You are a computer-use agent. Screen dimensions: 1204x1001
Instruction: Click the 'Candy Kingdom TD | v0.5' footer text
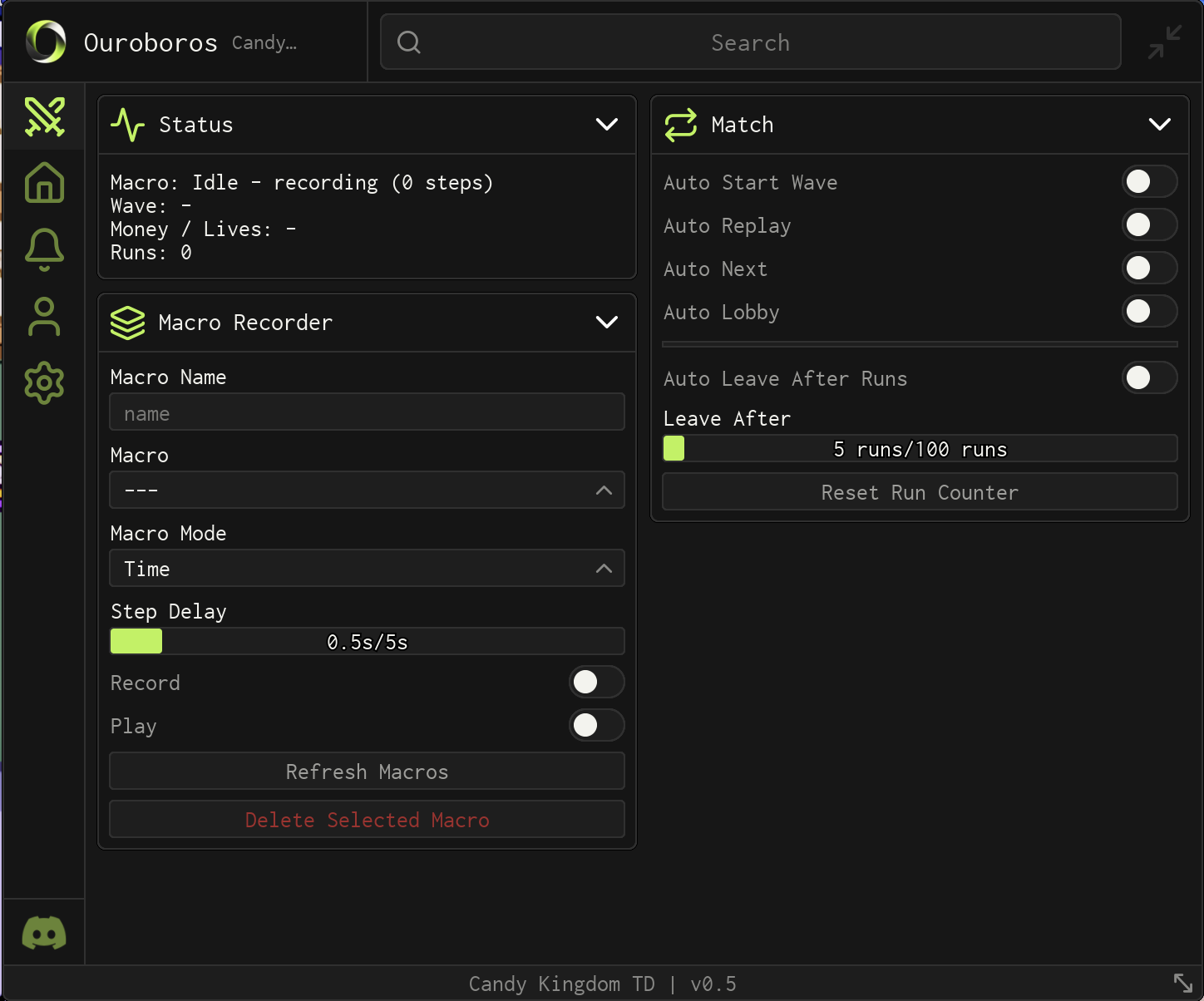(x=602, y=984)
